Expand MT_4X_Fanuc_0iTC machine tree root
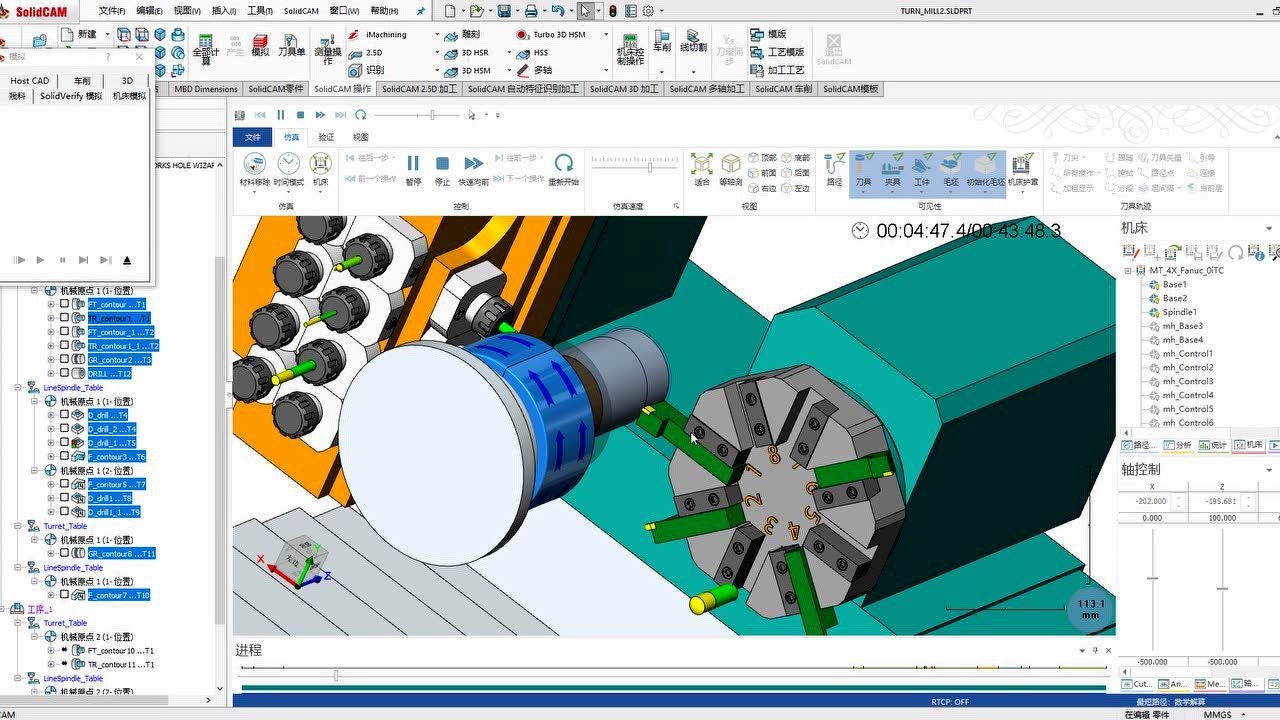Viewport: 1280px width, 720px height. click(x=1128, y=271)
